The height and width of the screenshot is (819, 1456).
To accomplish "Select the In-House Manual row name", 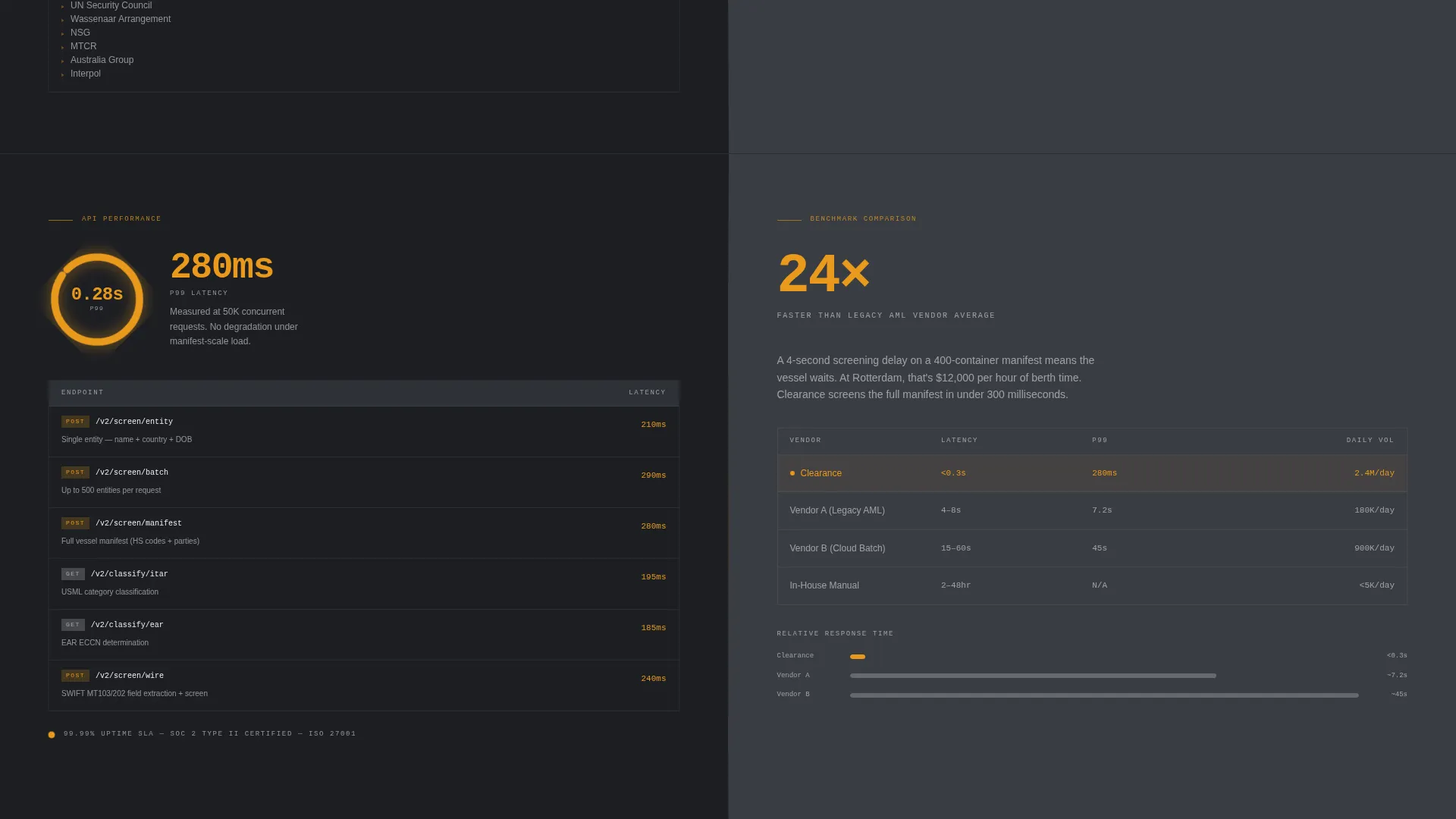I will [824, 585].
